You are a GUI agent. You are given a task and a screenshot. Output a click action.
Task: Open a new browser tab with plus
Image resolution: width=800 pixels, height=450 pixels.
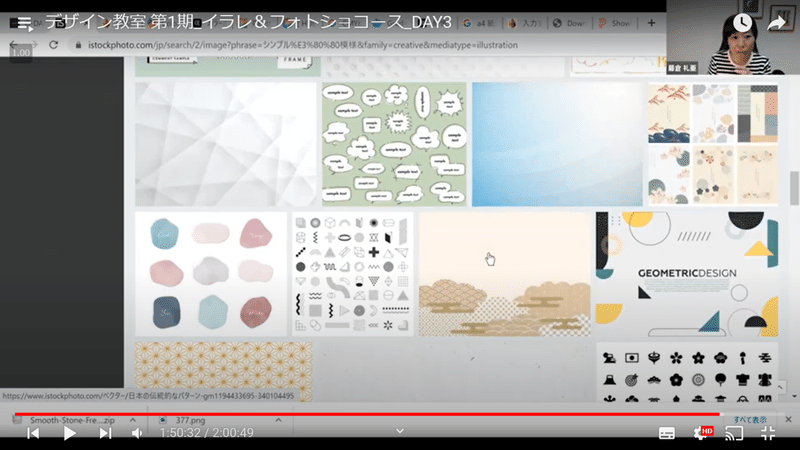pyautogui.click(x=651, y=23)
